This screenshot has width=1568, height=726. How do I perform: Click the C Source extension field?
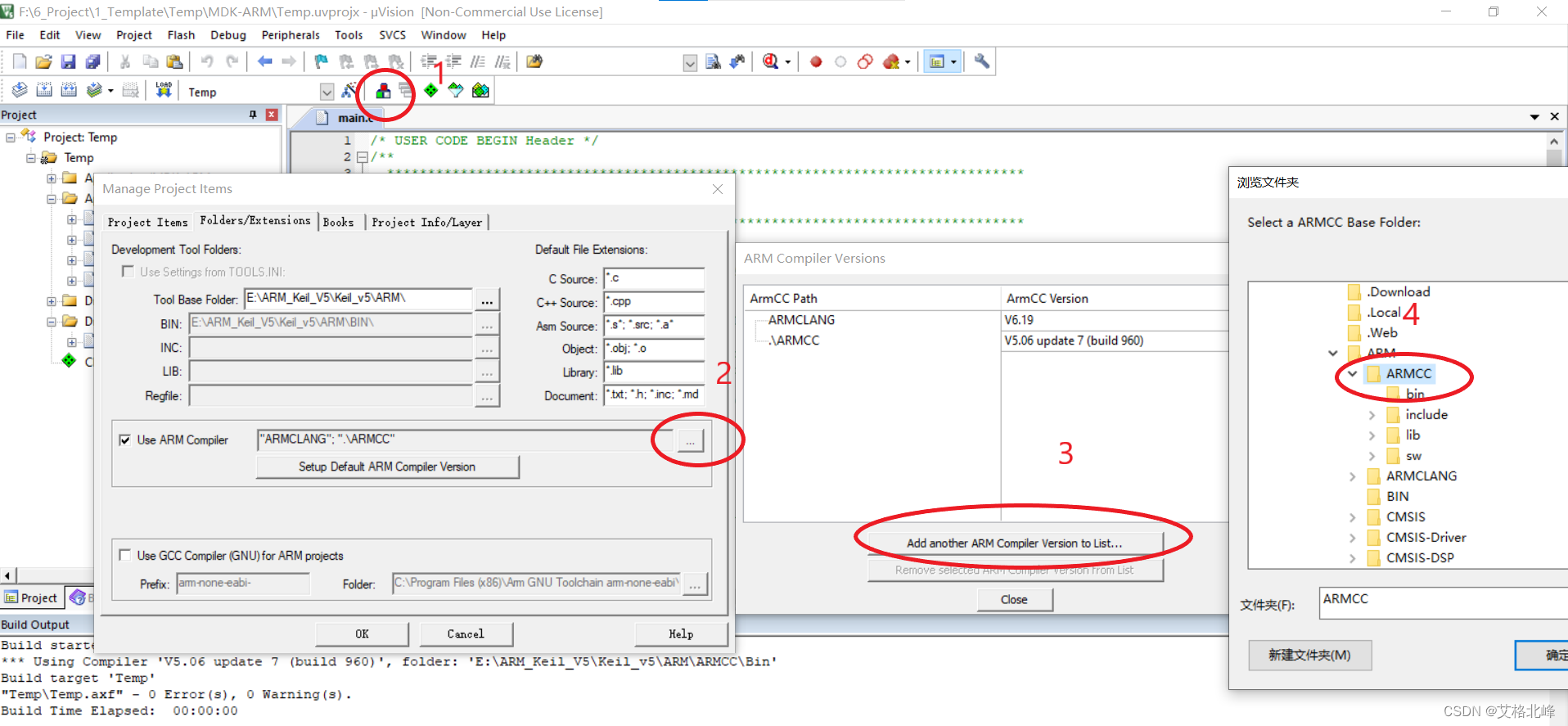(x=654, y=278)
